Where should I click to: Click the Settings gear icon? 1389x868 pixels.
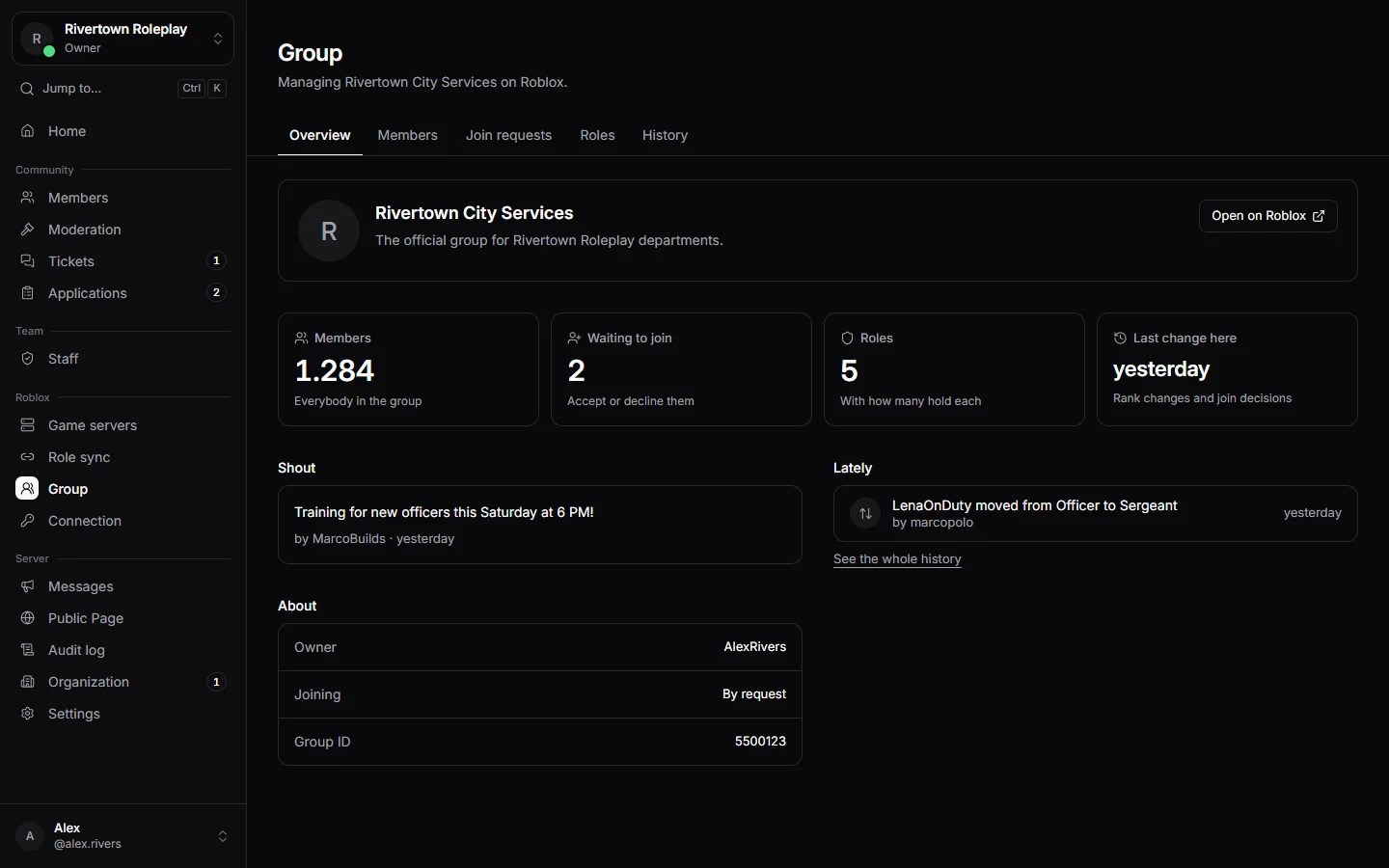coord(28,714)
